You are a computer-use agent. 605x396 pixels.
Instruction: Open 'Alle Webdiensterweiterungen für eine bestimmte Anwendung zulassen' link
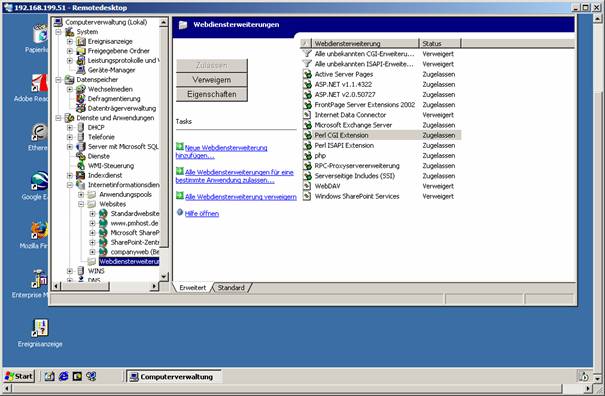[x=235, y=176]
